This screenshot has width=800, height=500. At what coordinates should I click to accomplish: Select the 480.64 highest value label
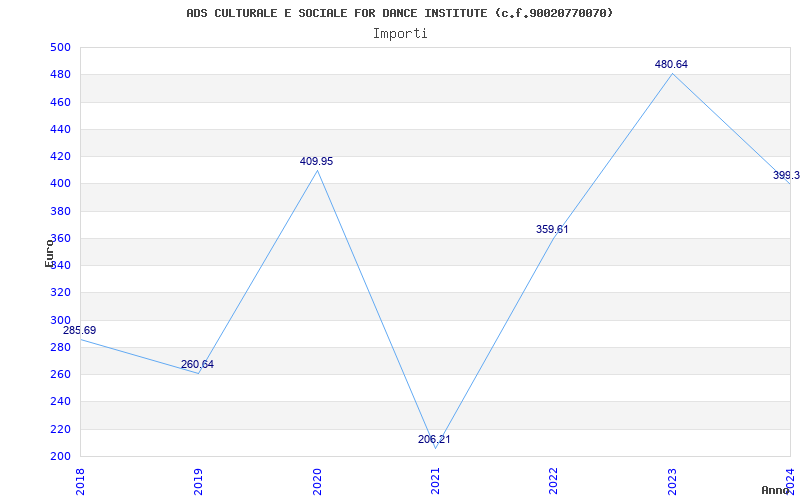pos(671,64)
